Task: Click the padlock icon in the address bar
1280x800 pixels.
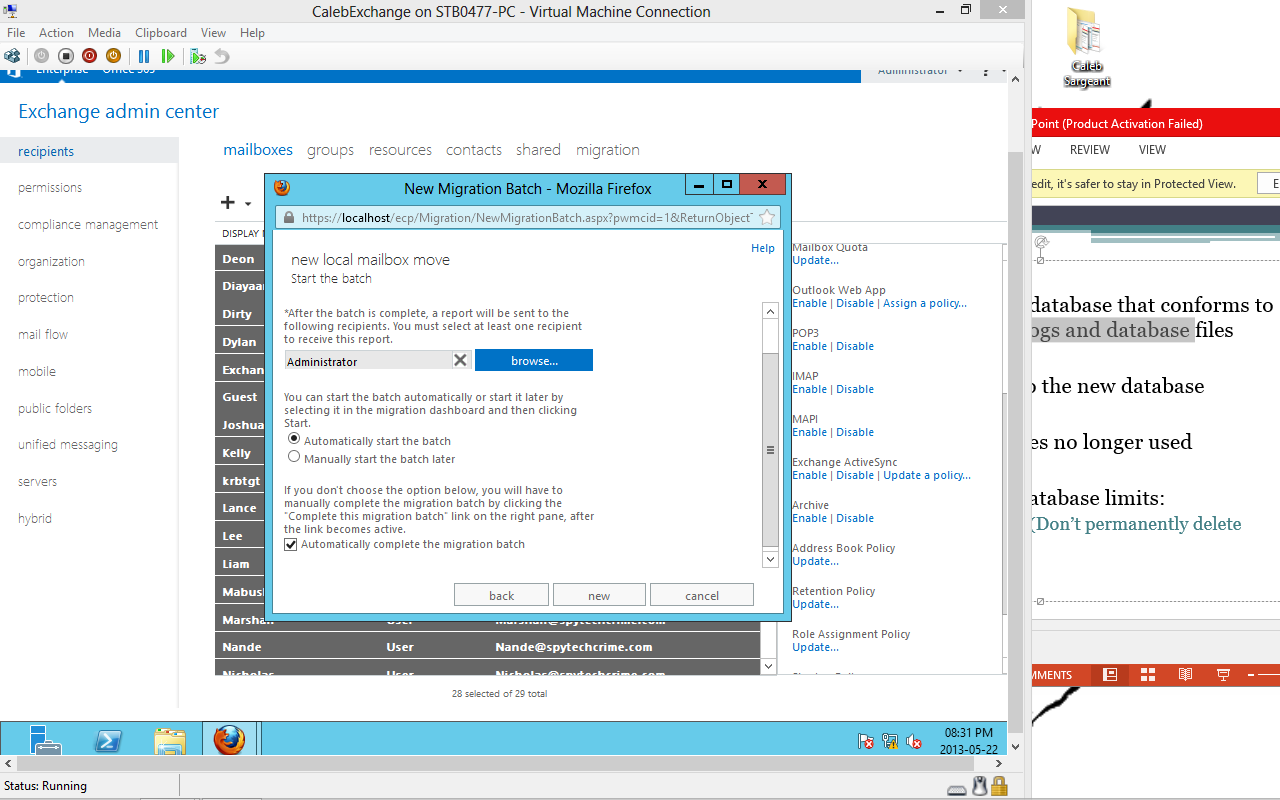Action: tap(289, 217)
